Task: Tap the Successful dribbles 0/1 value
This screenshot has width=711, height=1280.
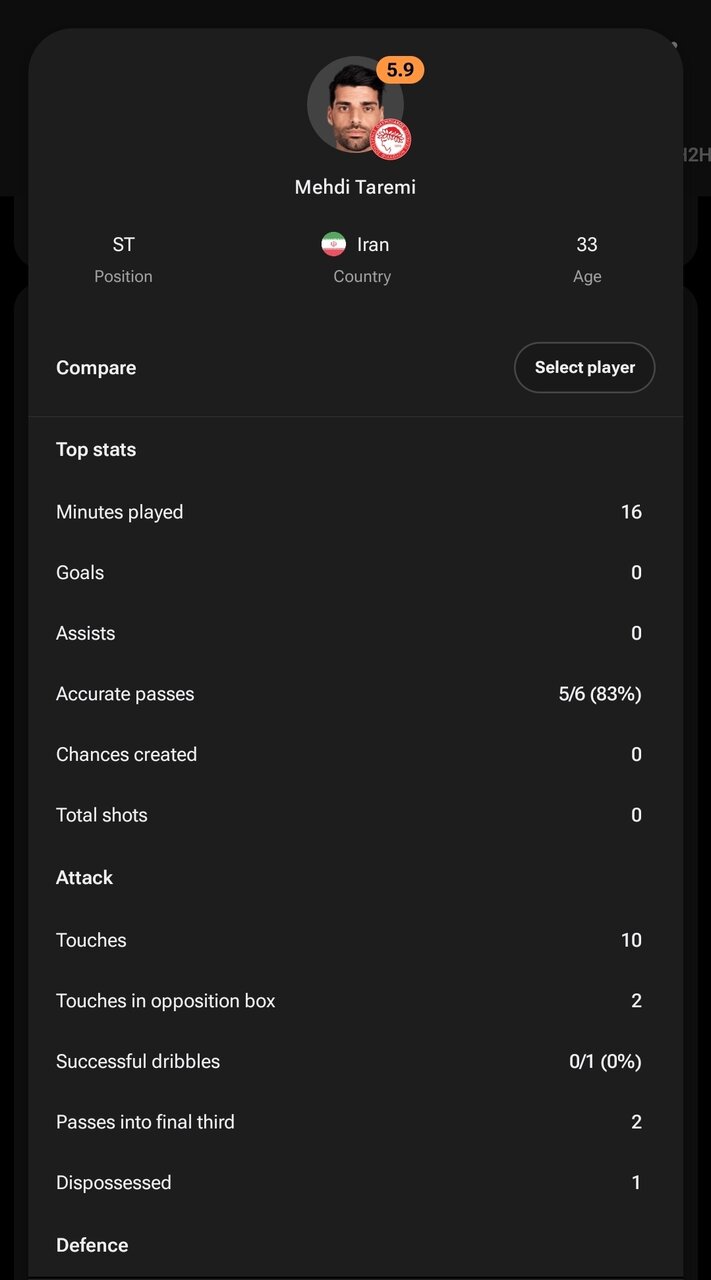Action: pyautogui.click(x=605, y=1062)
